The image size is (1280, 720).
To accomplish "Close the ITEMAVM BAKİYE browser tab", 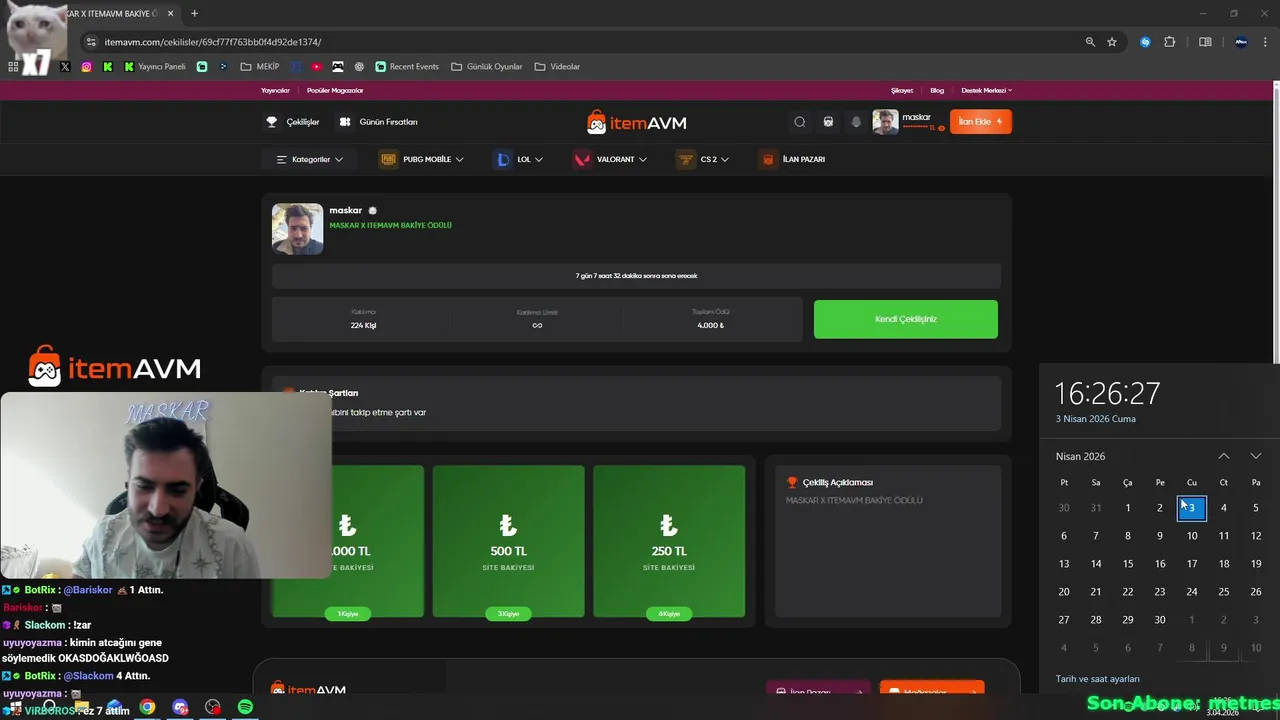I will pos(170,14).
